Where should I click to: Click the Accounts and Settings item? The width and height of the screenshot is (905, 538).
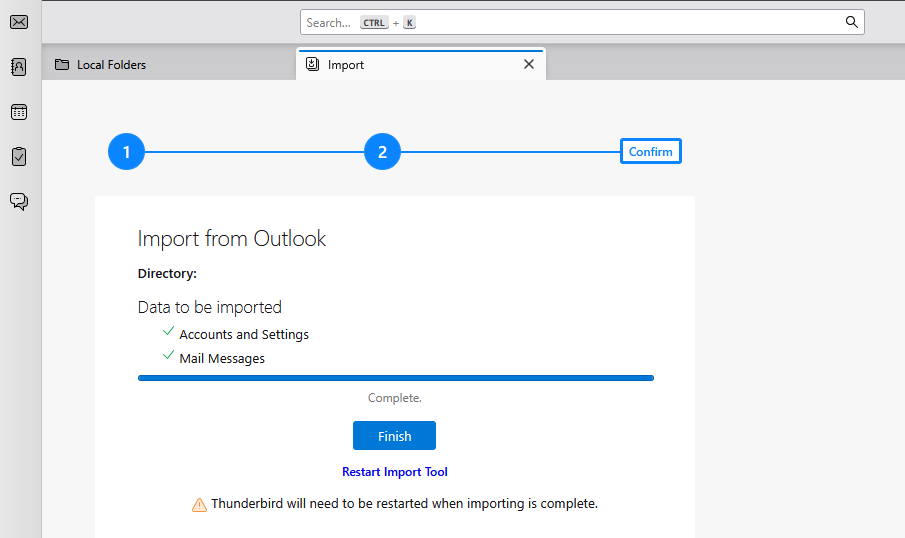(244, 335)
